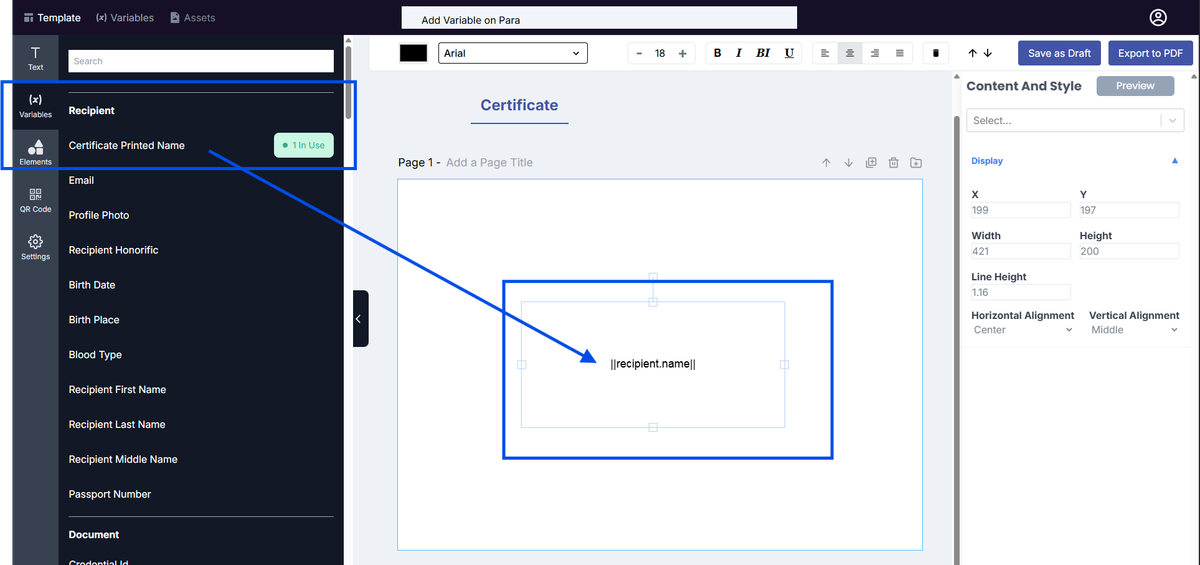The image size is (1200, 565).
Task: Select the Profile Photo variable
Action: tap(99, 215)
